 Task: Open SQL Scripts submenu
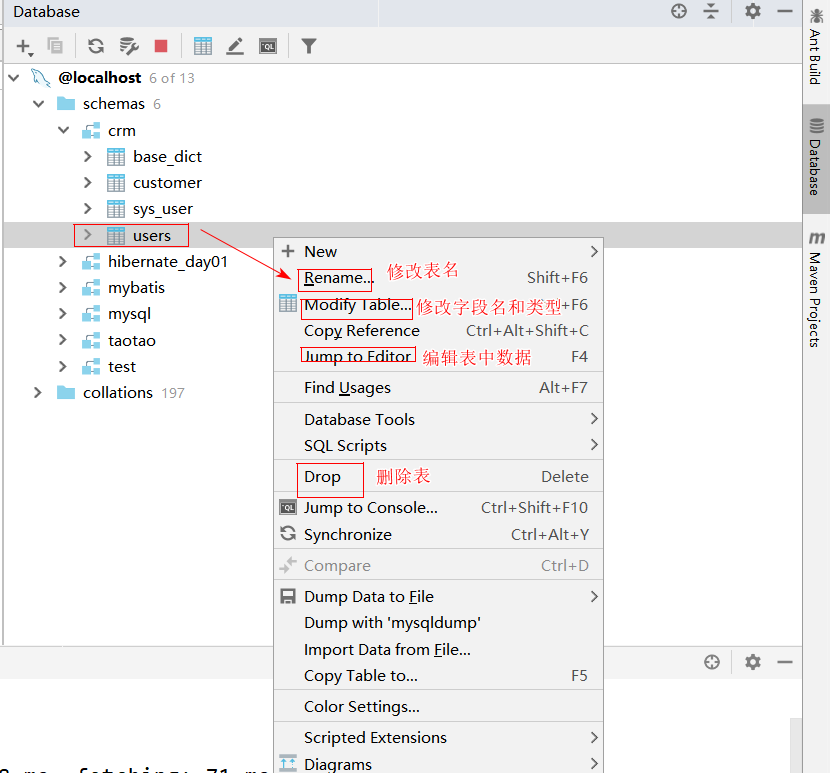tap(438, 445)
